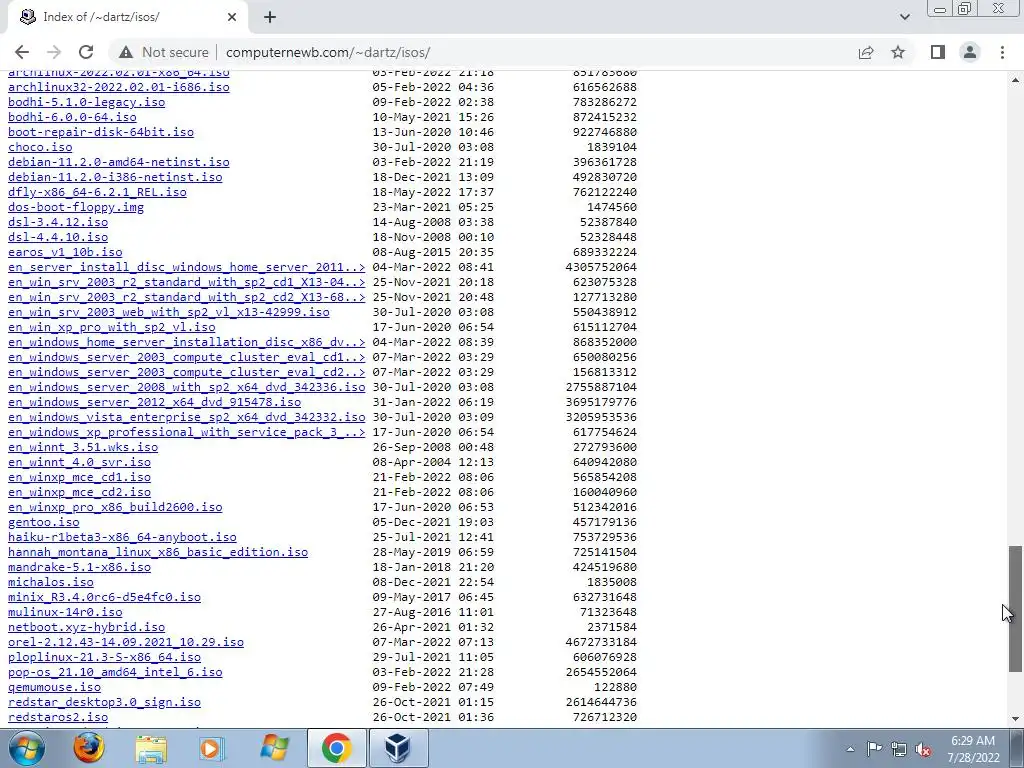Download minix_R3.4.0rc6-d5e4fc0.iso

[x=104, y=598]
